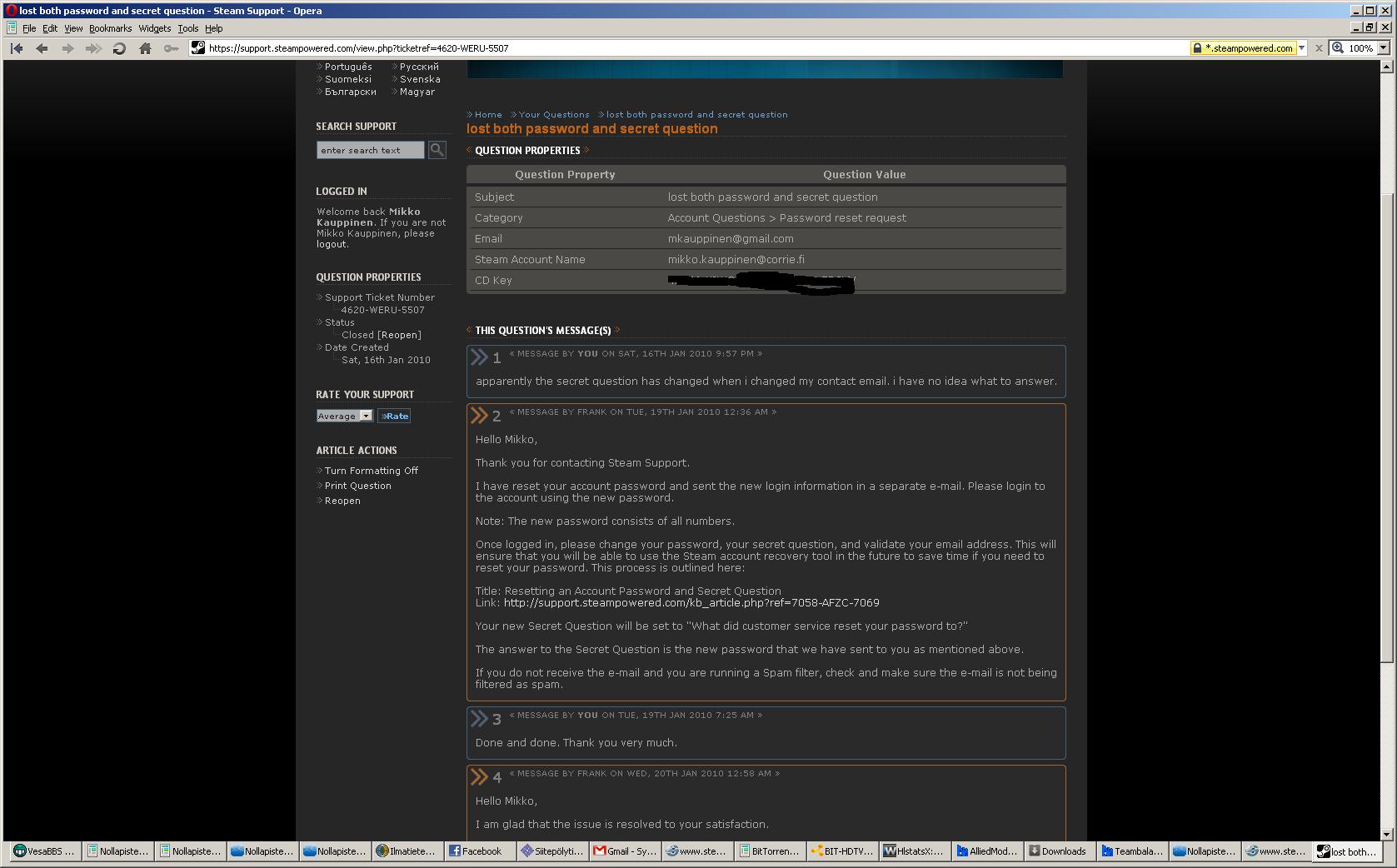
Task: Click Reopen under Article Actions
Action: click(342, 501)
